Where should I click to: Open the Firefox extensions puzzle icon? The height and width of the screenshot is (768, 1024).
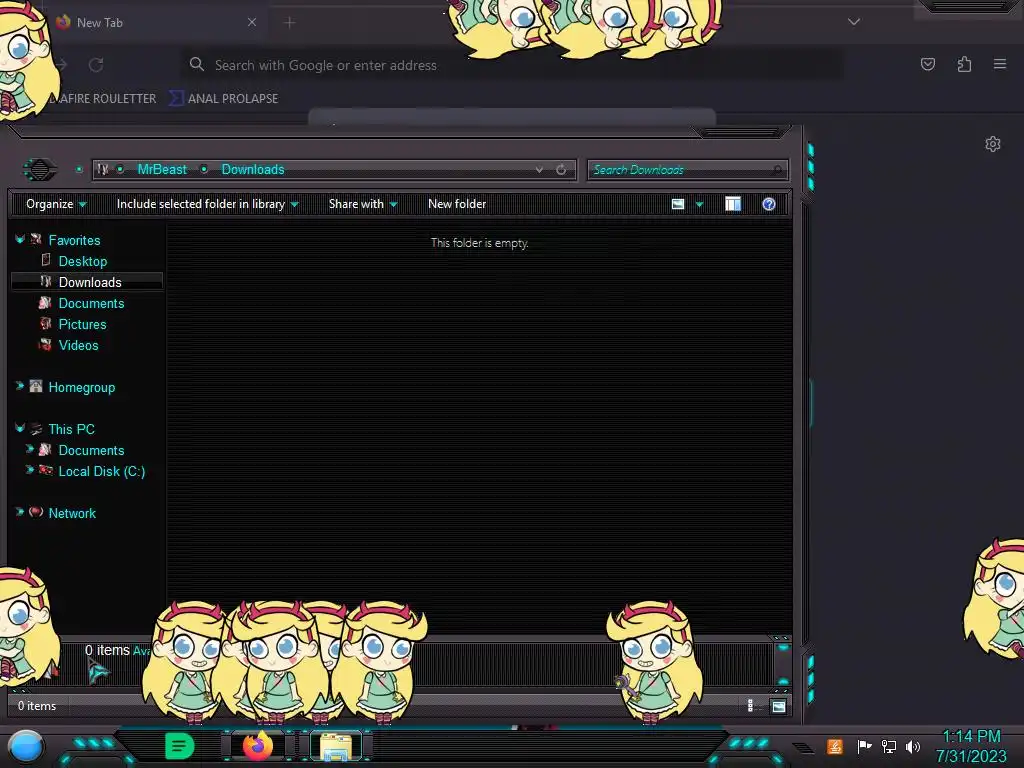(x=964, y=64)
